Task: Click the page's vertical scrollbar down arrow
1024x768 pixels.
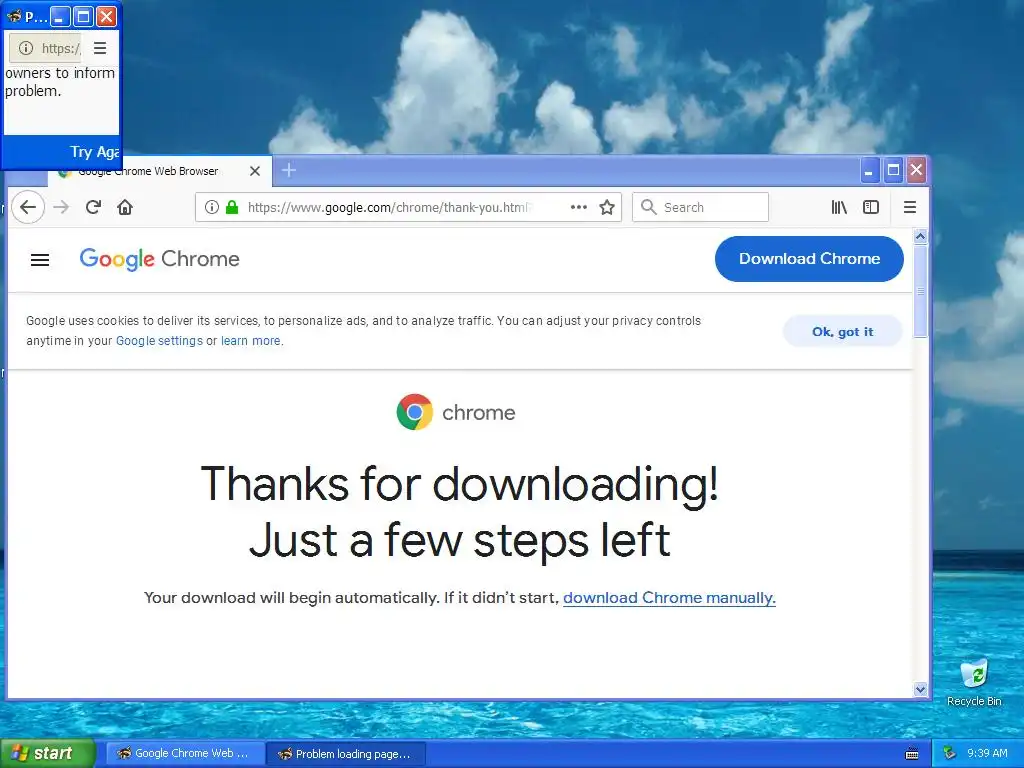Action: (x=920, y=689)
